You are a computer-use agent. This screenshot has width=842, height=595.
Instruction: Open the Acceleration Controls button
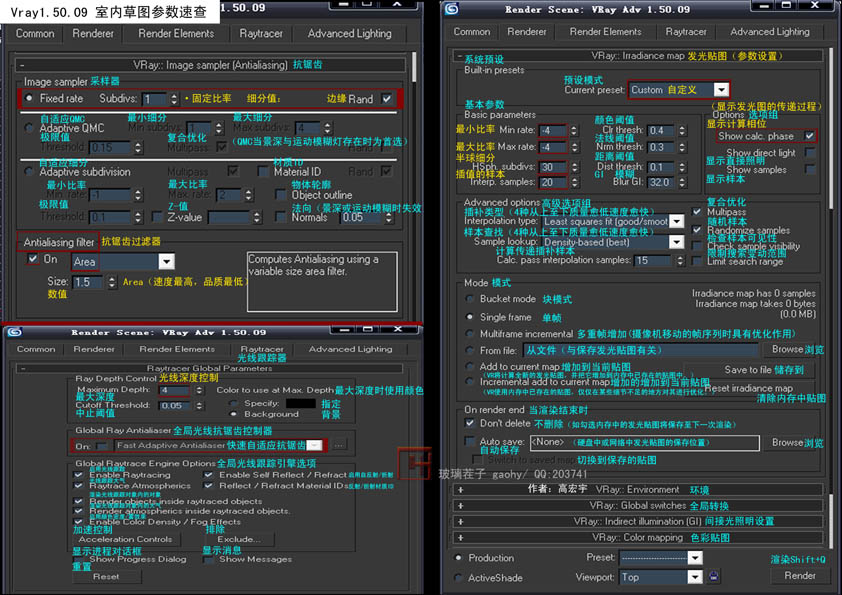(126, 539)
